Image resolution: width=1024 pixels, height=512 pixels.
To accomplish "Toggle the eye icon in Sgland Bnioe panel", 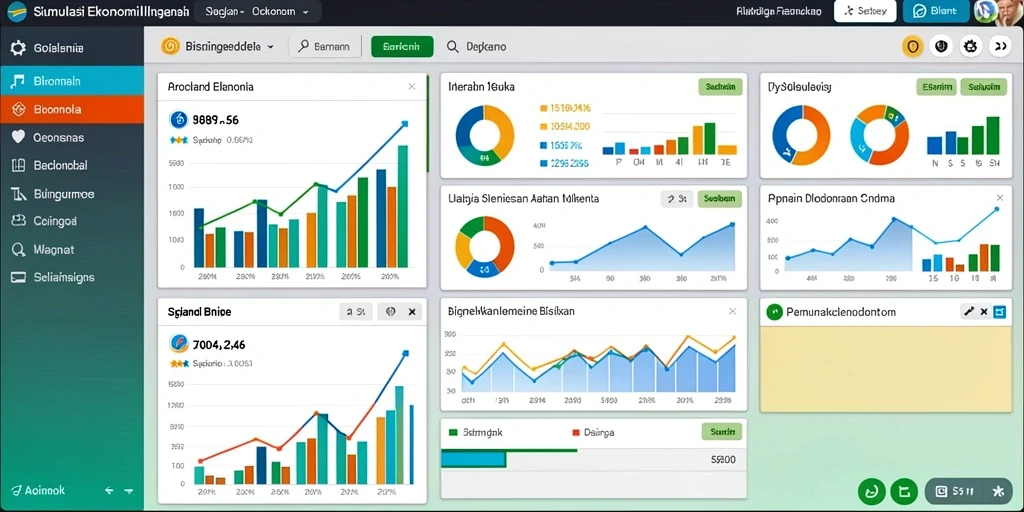I will (x=391, y=312).
